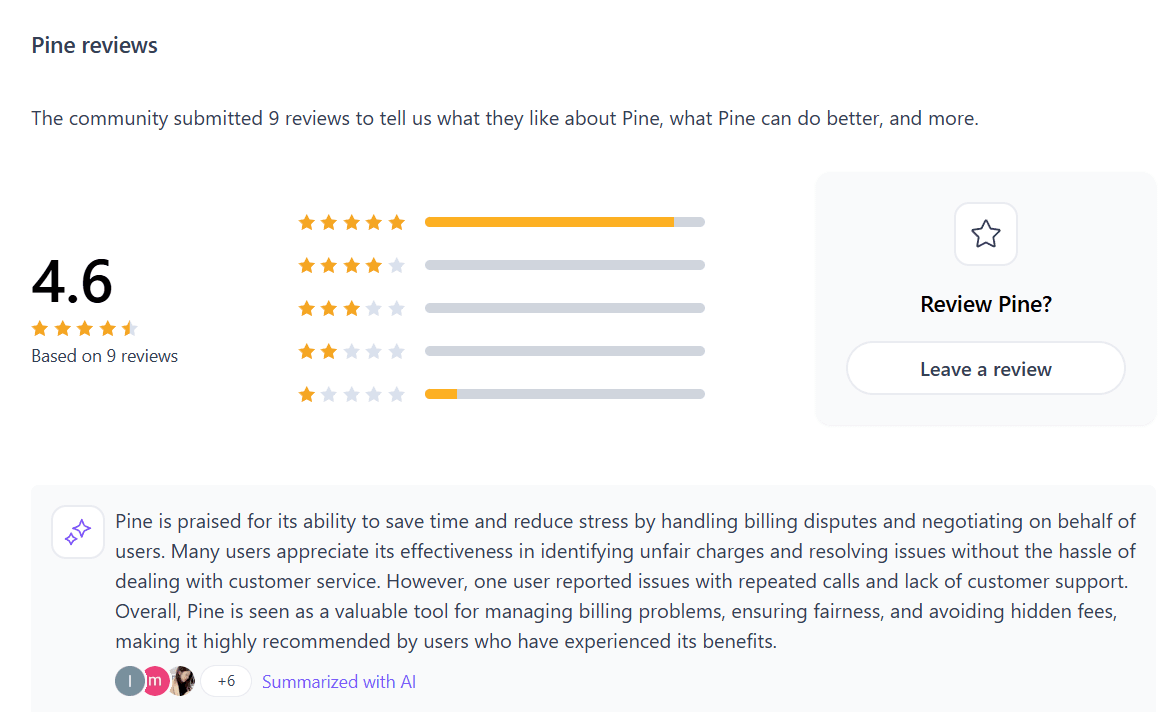
Task: Click the five-star rating progress bar
Action: click(564, 222)
